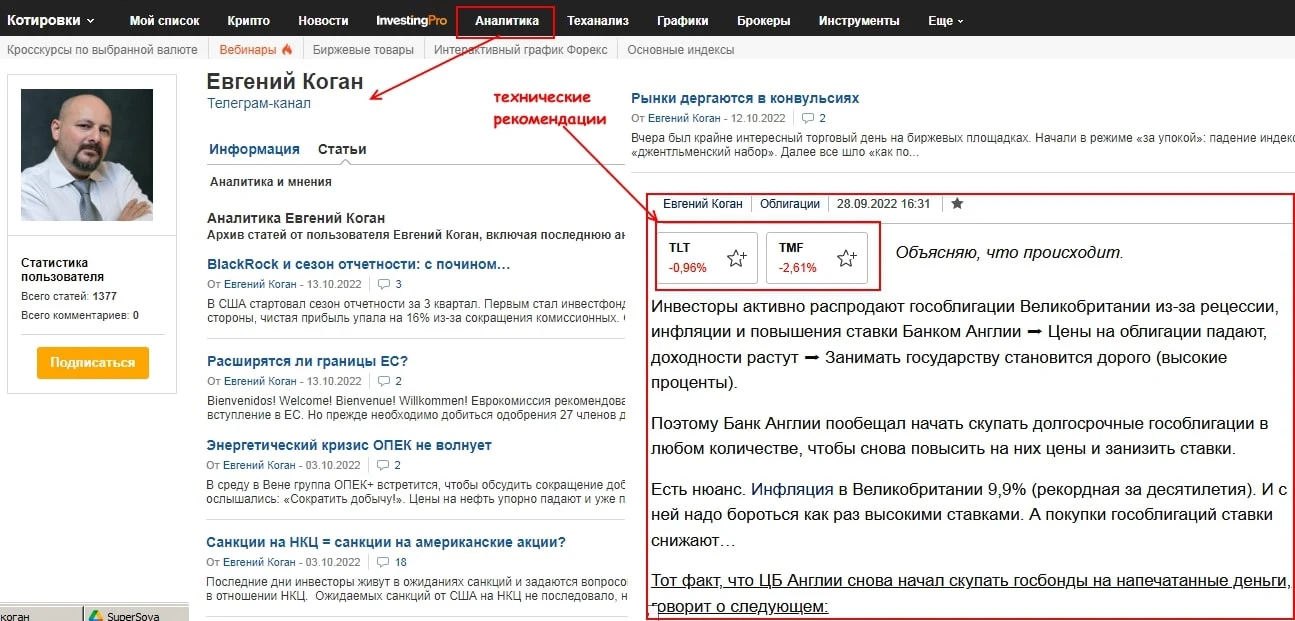Click TLT change value -0,96%
The image size is (1295, 621).
688,268
